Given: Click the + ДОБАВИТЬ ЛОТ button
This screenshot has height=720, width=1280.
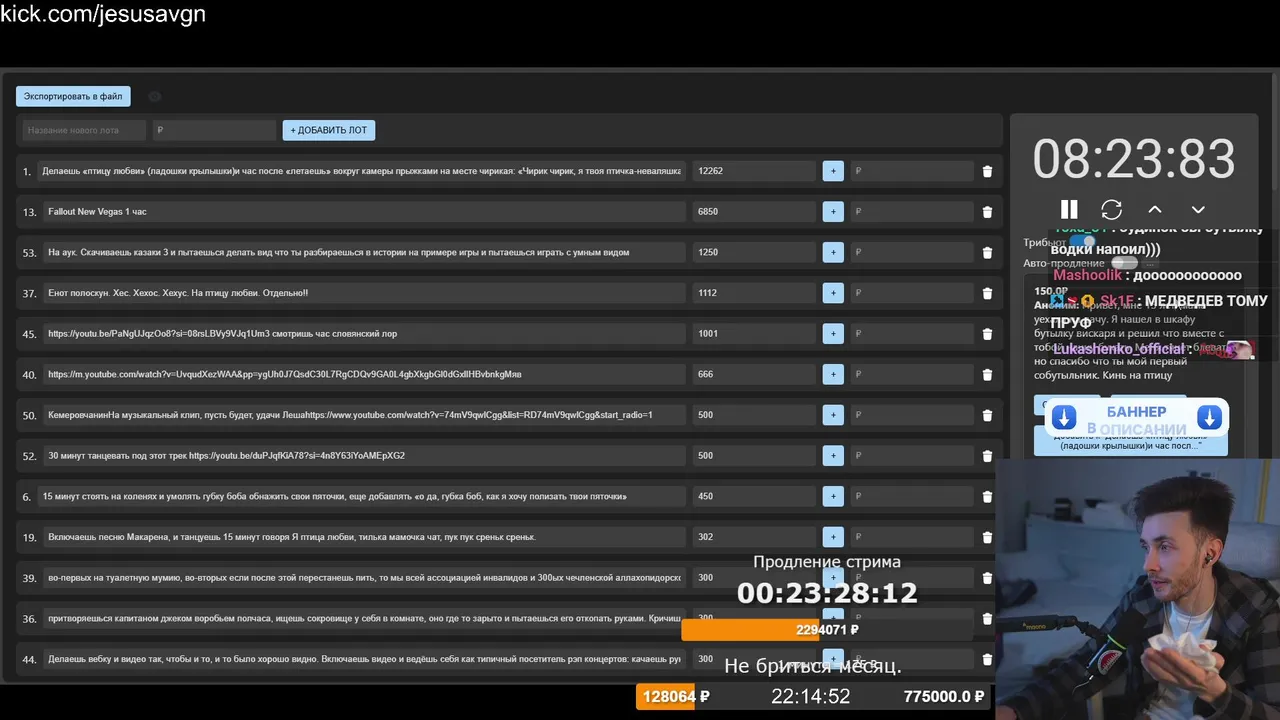Looking at the screenshot, I should [x=329, y=130].
